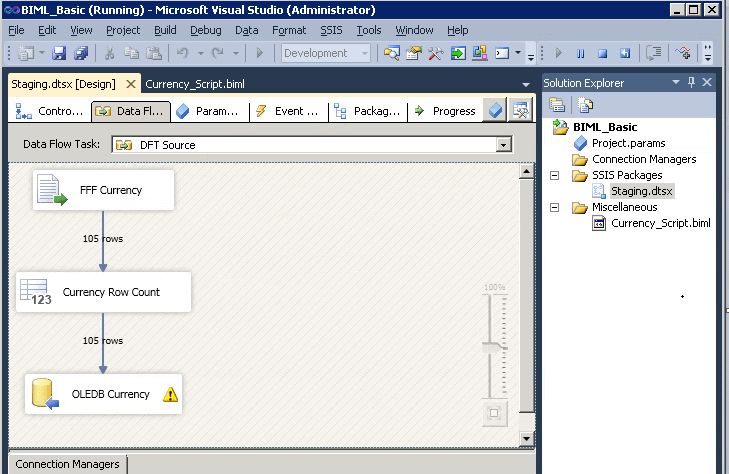
Task: Click the Properties Window toolbar icon
Action: pos(413,53)
